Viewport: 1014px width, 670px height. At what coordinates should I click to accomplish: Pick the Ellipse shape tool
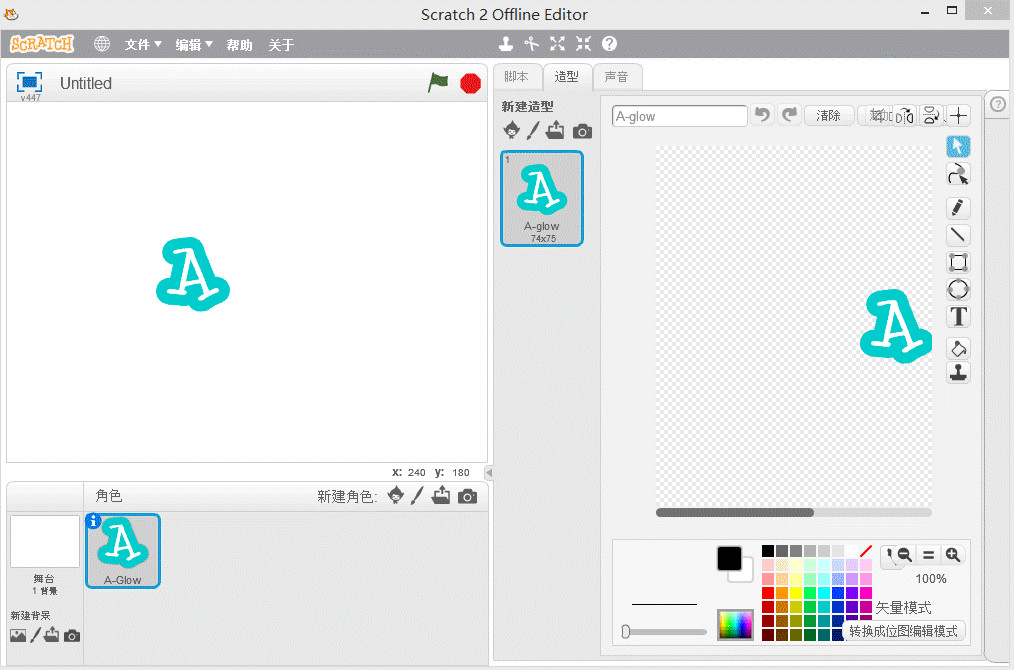click(958, 290)
